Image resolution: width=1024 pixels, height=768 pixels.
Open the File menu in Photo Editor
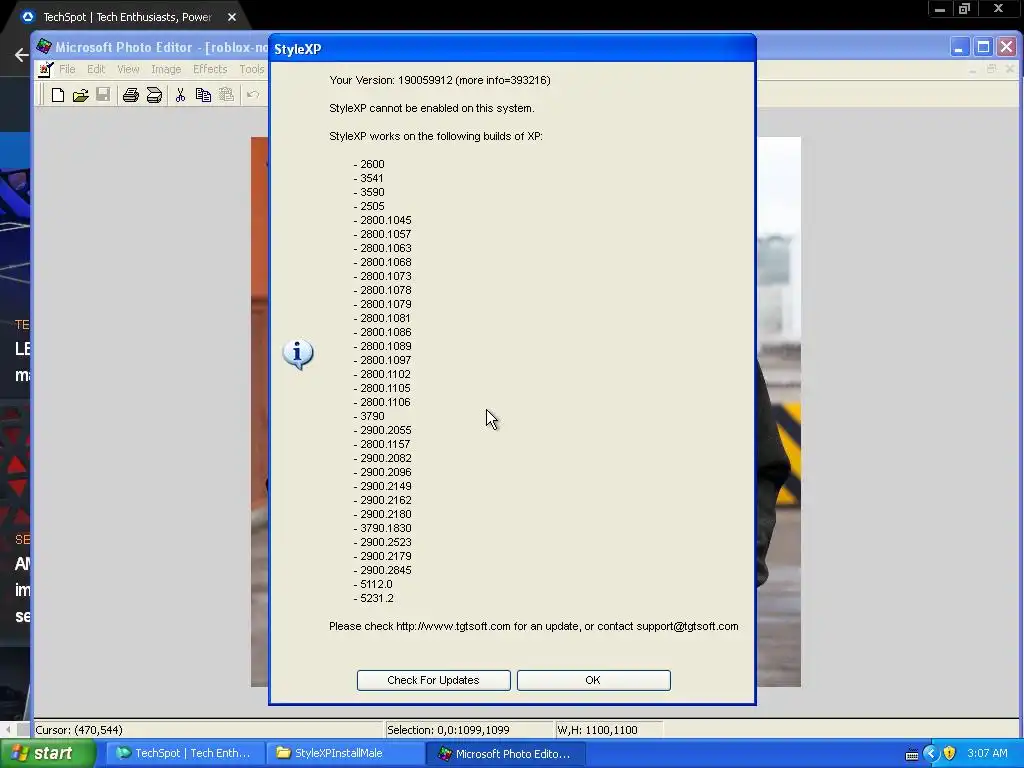(x=67, y=69)
